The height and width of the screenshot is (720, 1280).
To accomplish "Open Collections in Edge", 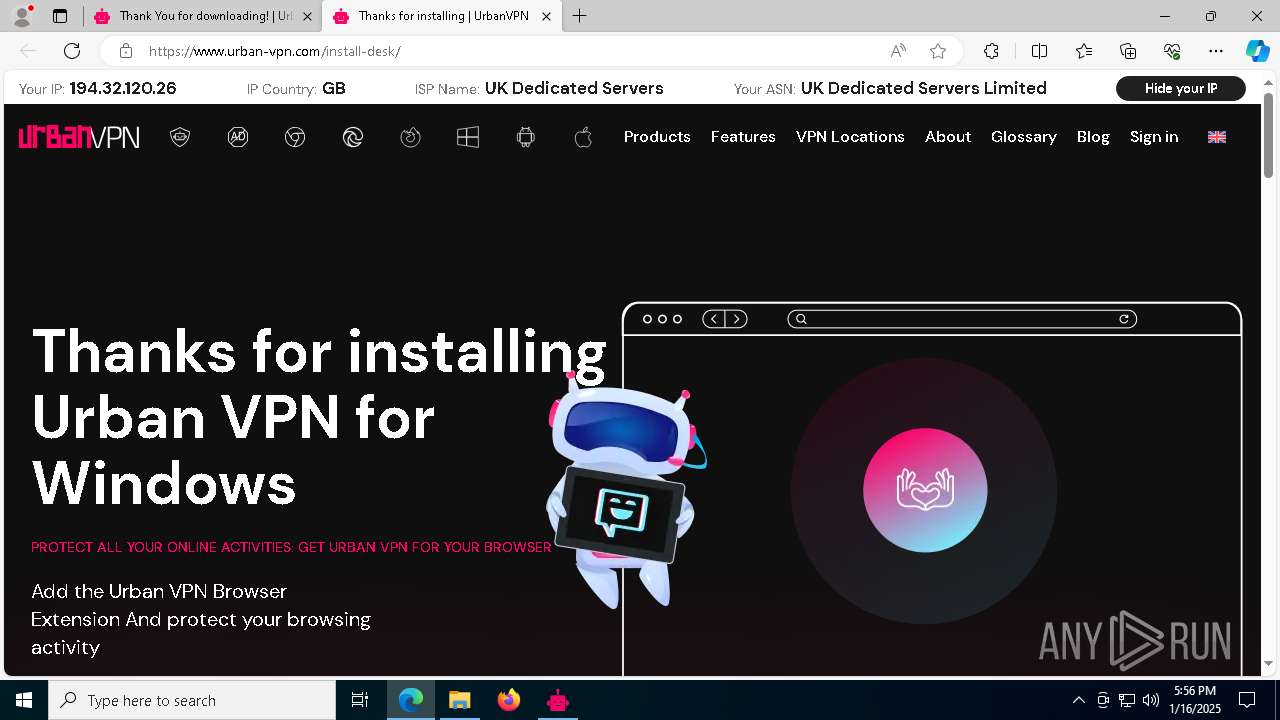I will tap(1128, 51).
